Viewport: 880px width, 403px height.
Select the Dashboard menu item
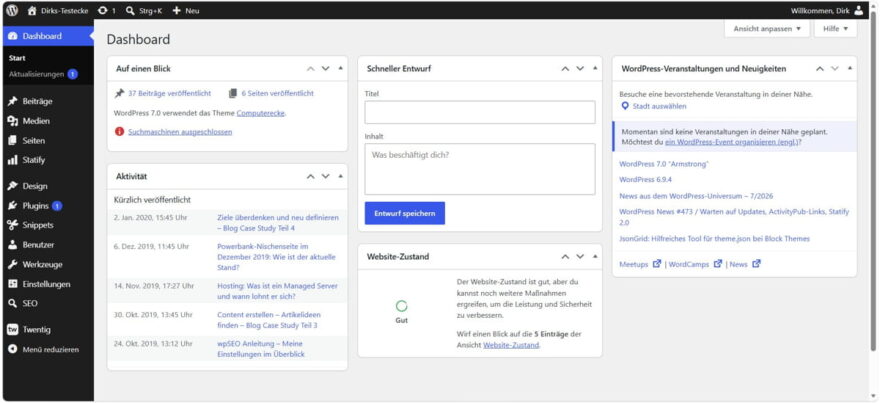click(48, 36)
